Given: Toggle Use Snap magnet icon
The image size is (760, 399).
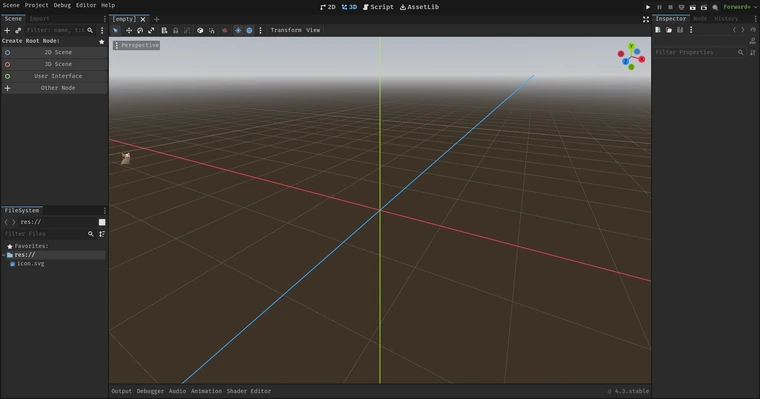Looking at the screenshot, I should 212,30.
